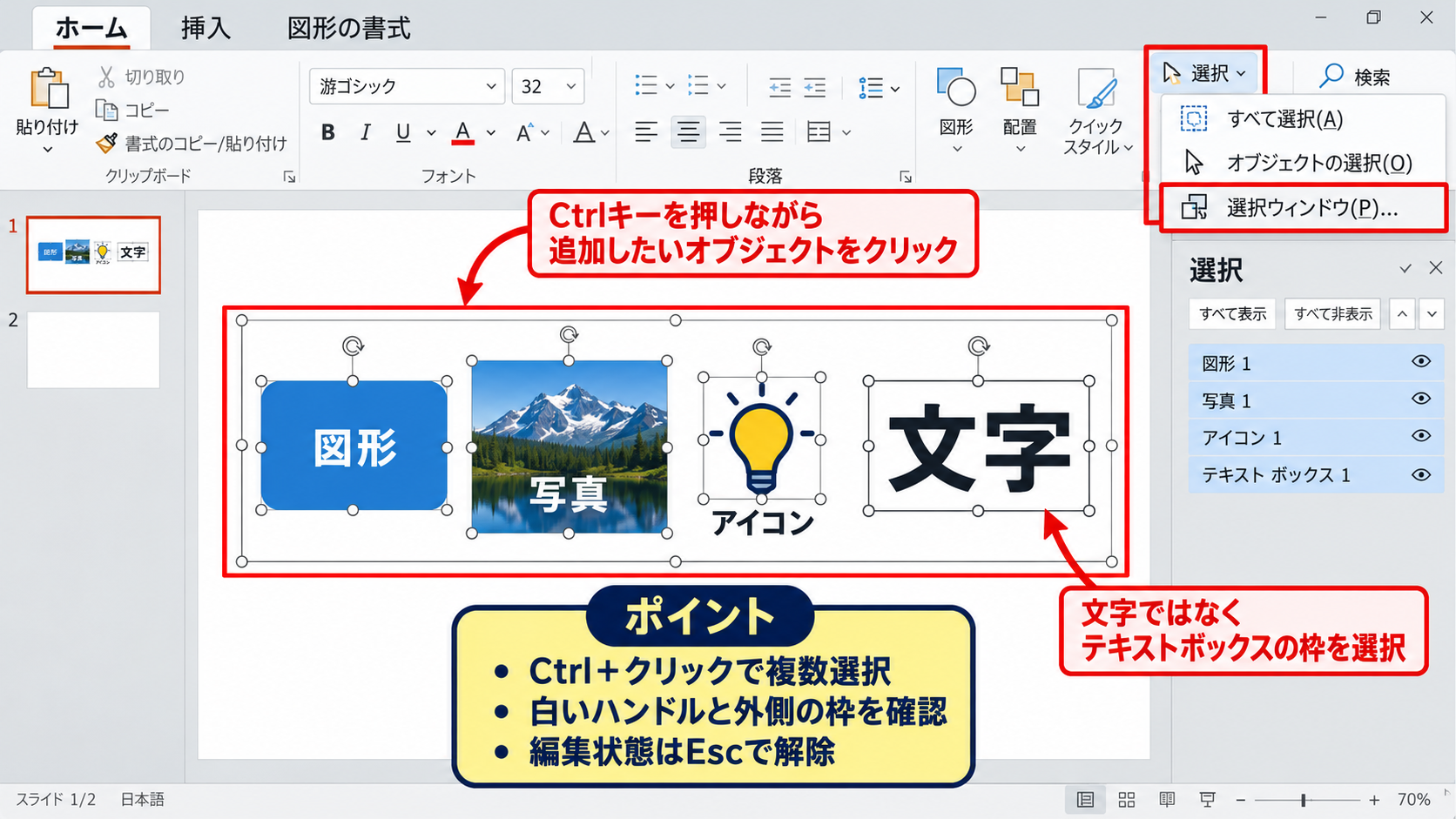Click the Paste (貼り付け) clipboard icon
The width and height of the screenshot is (1456, 819).
coord(49,89)
